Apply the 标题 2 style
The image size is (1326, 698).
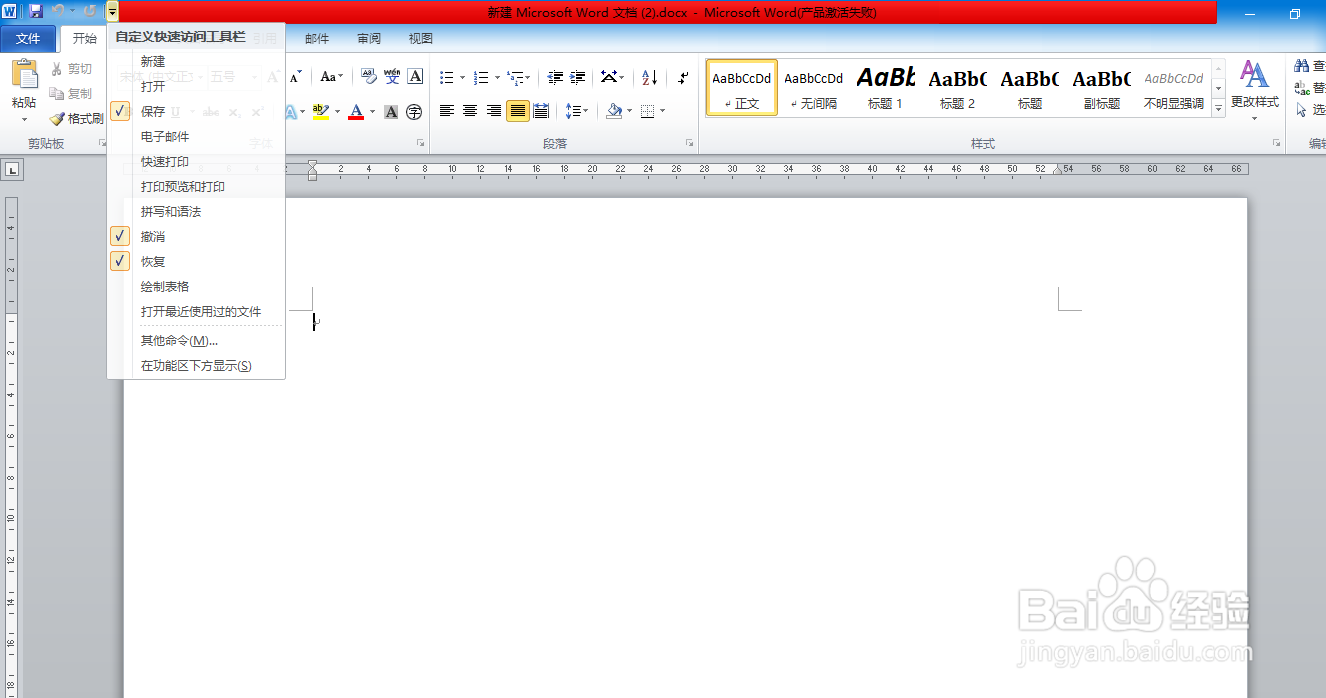click(x=957, y=88)
